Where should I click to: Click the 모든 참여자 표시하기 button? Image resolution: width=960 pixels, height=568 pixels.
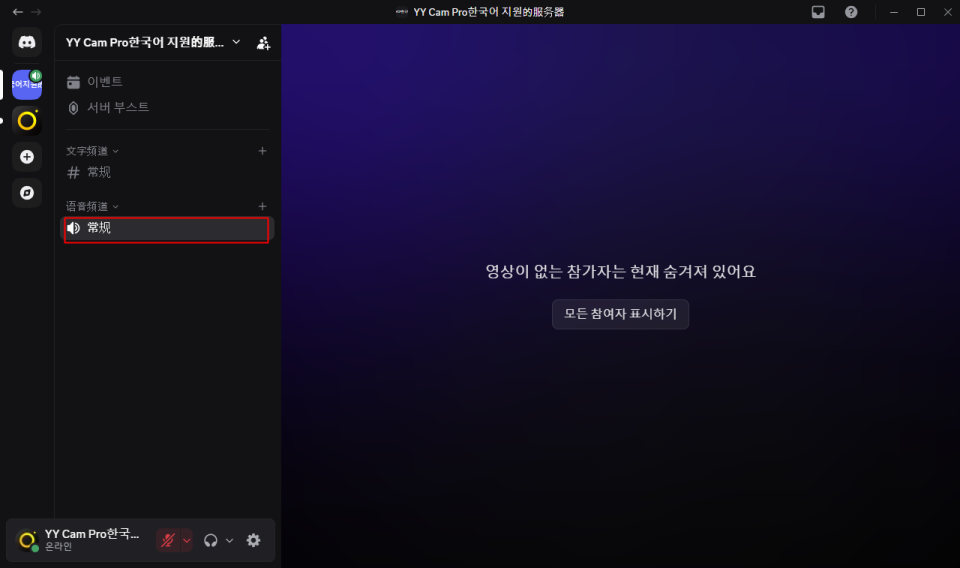pyautogui.click(x=620, y=314)
